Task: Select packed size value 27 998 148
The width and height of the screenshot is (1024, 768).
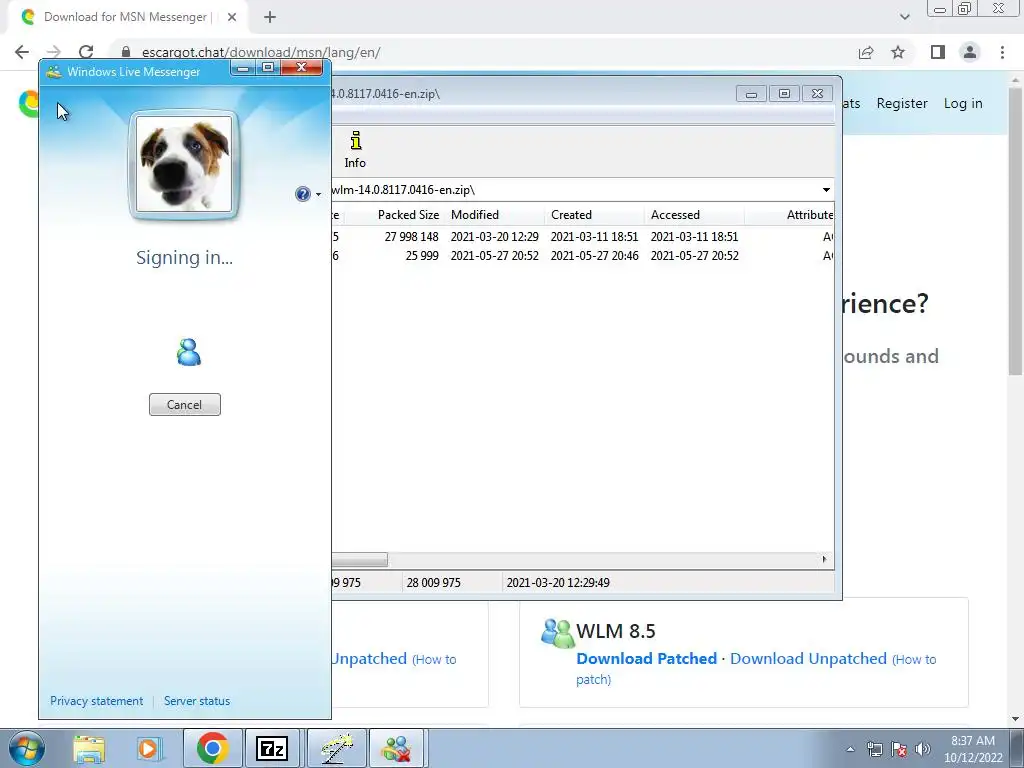Action: point(411,236)
